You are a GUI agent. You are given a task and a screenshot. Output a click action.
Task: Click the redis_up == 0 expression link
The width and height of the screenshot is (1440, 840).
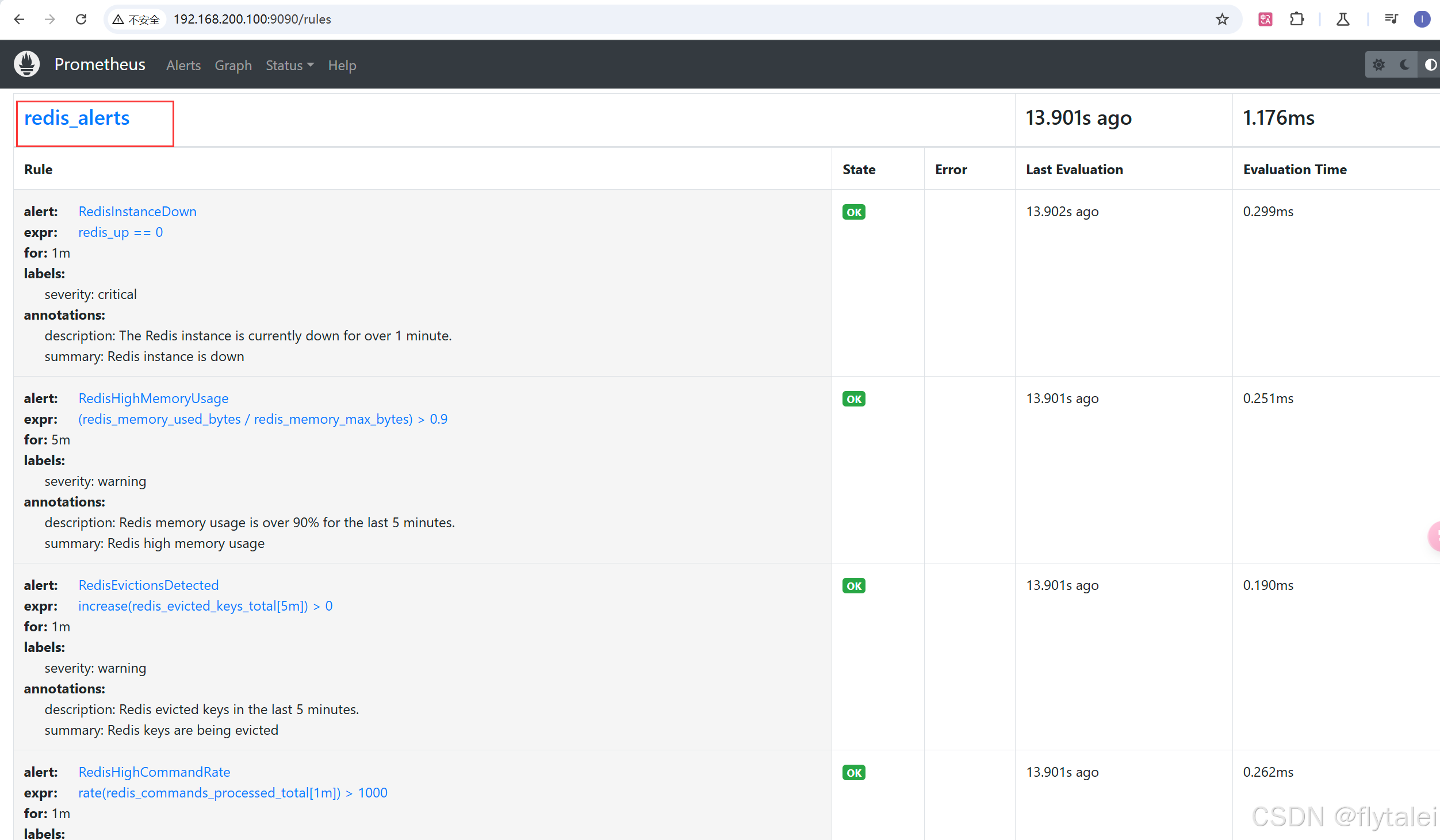coord(120,232)
